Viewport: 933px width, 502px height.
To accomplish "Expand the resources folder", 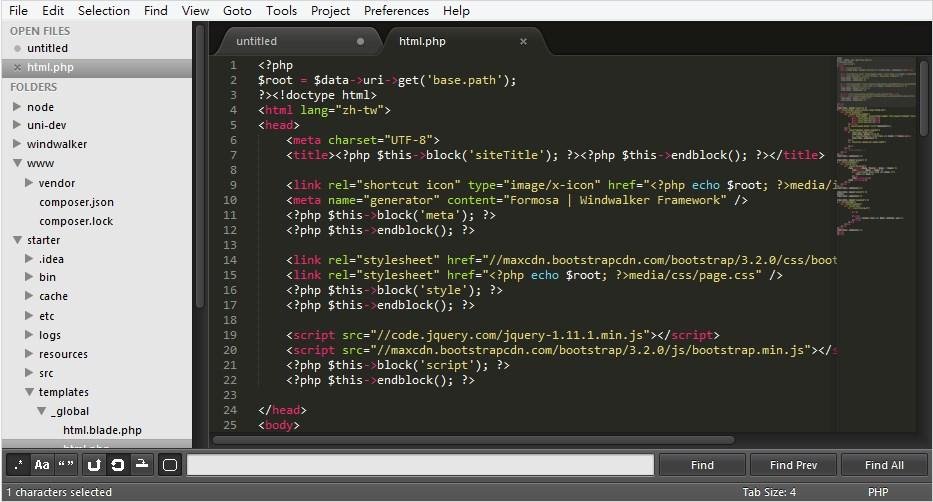I will pos(29,354).
